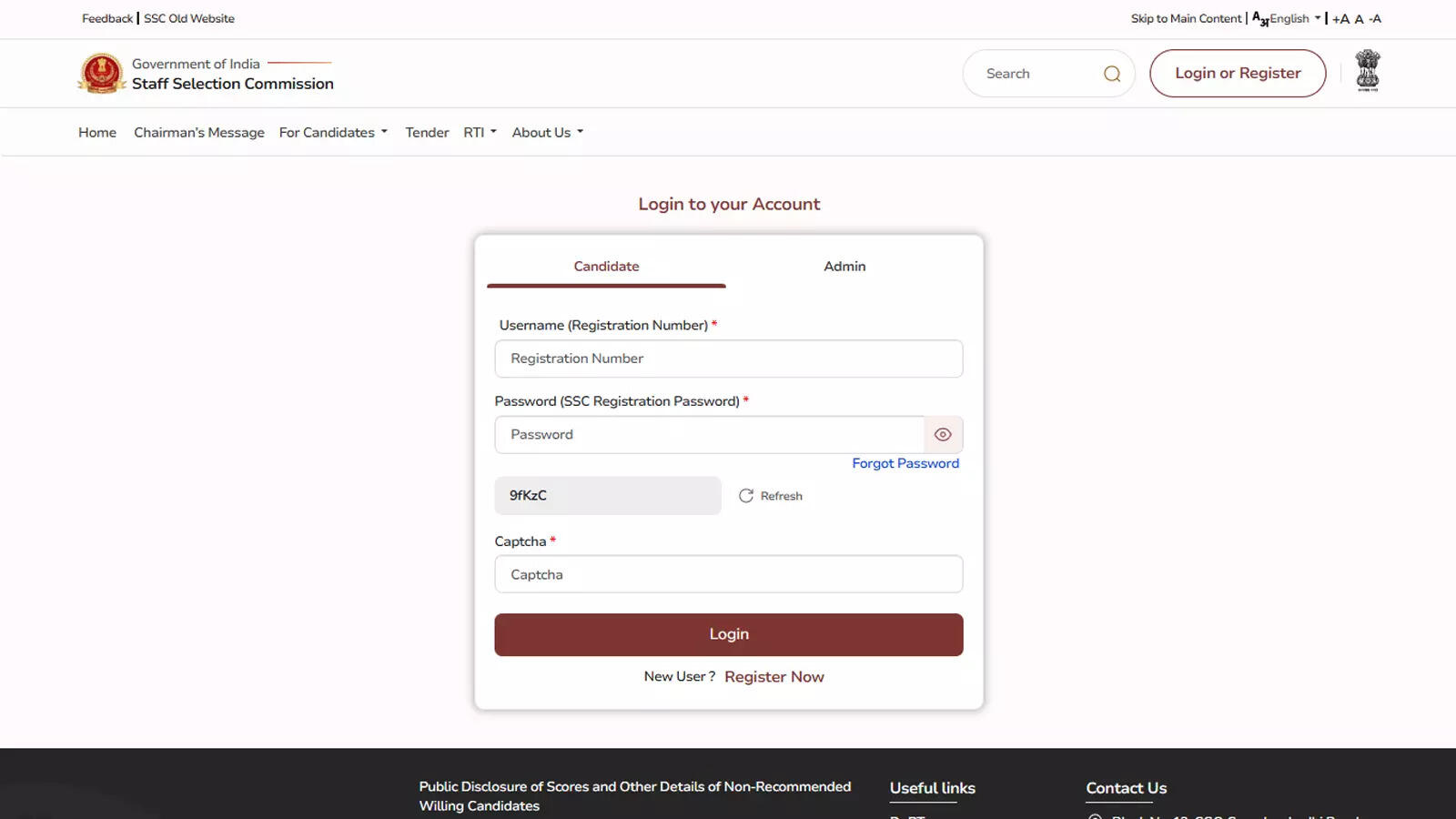Focus the Password input field
1456x819 pixels.
[710, 435]
